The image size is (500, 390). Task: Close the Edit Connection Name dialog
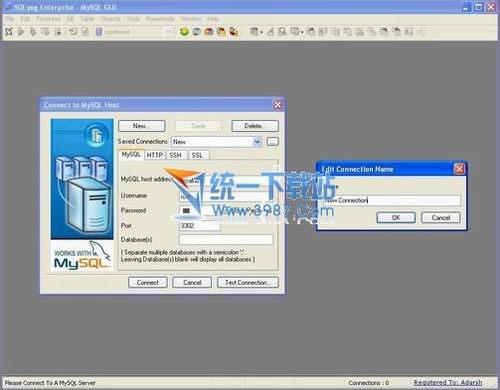click(459, 169)
